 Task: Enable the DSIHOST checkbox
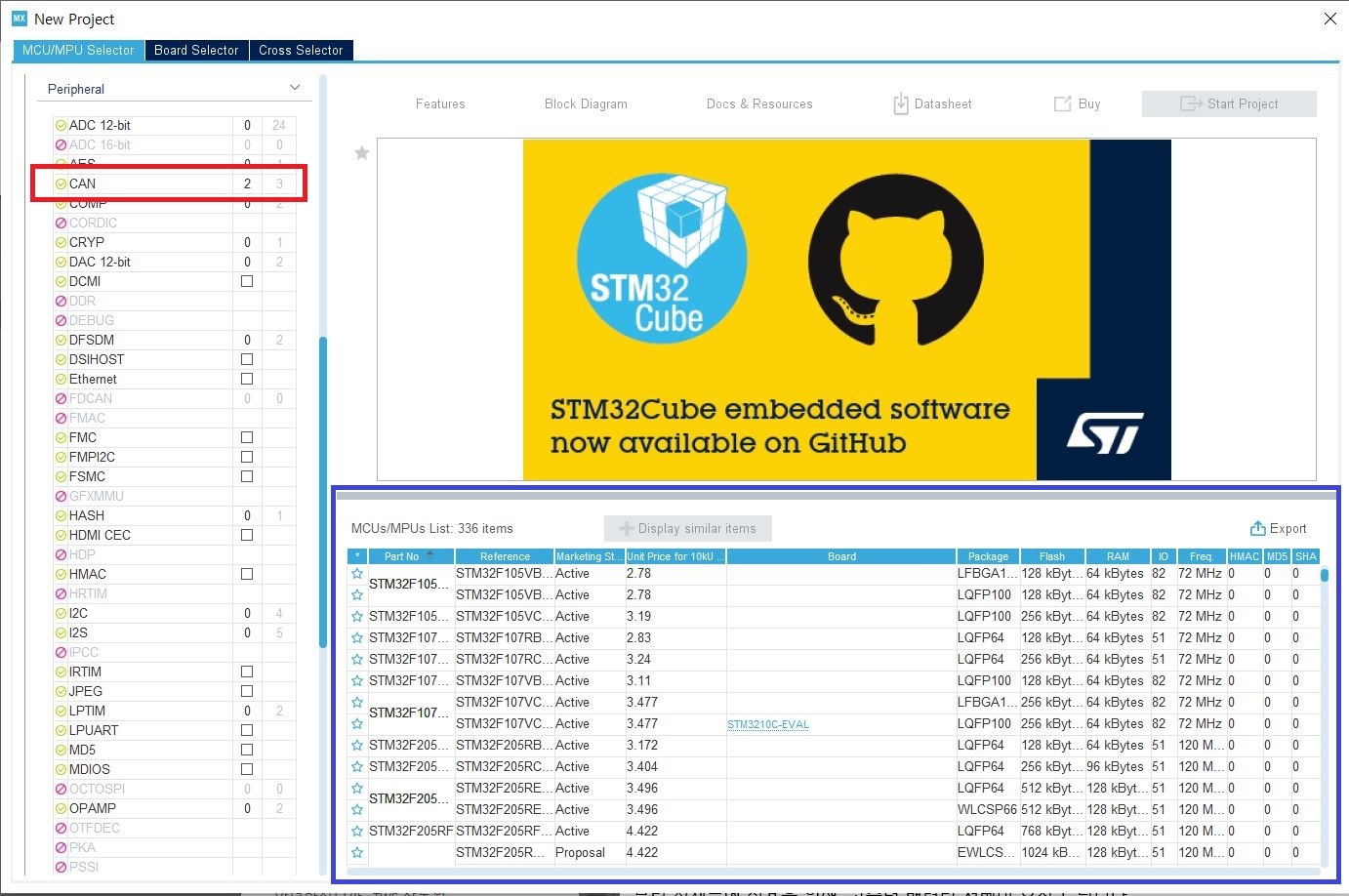click(247, 359)
